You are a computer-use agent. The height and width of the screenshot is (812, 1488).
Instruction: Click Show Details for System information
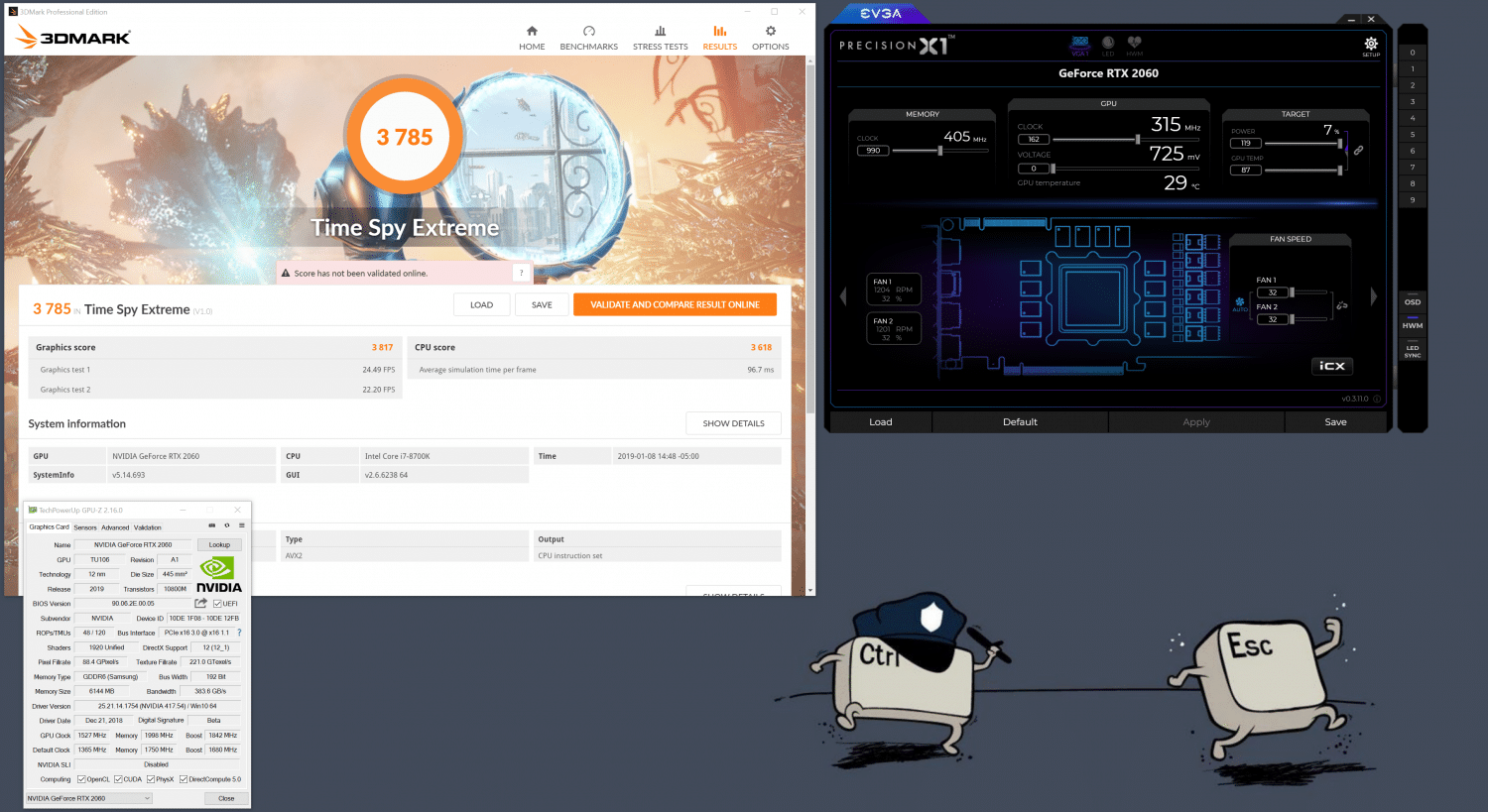pyautogui.click(x=733, y=423)
